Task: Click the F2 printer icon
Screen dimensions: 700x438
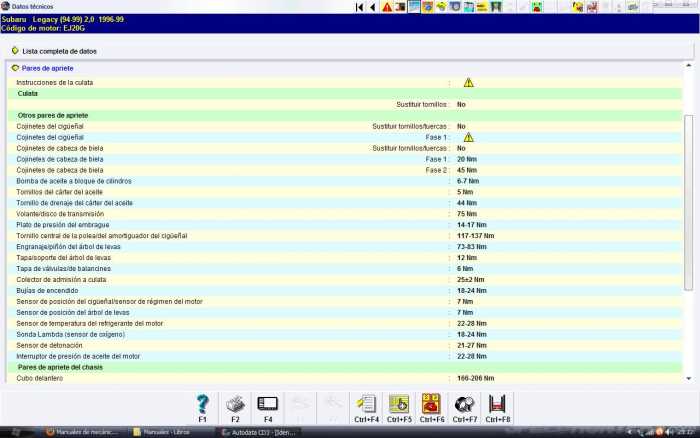Action: click(x=235, y=404)
